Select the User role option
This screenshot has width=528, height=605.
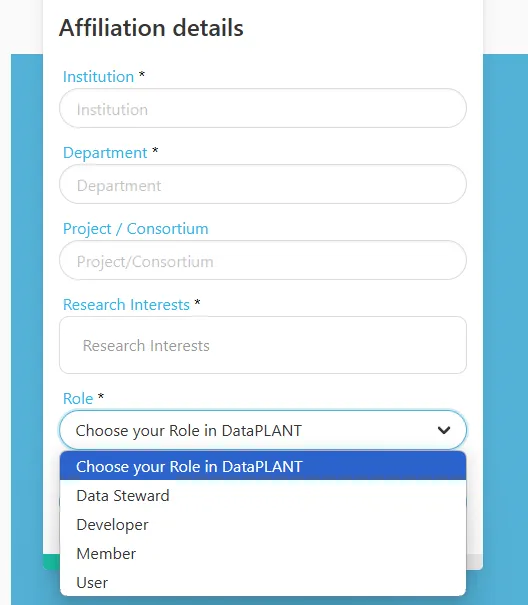263,583
